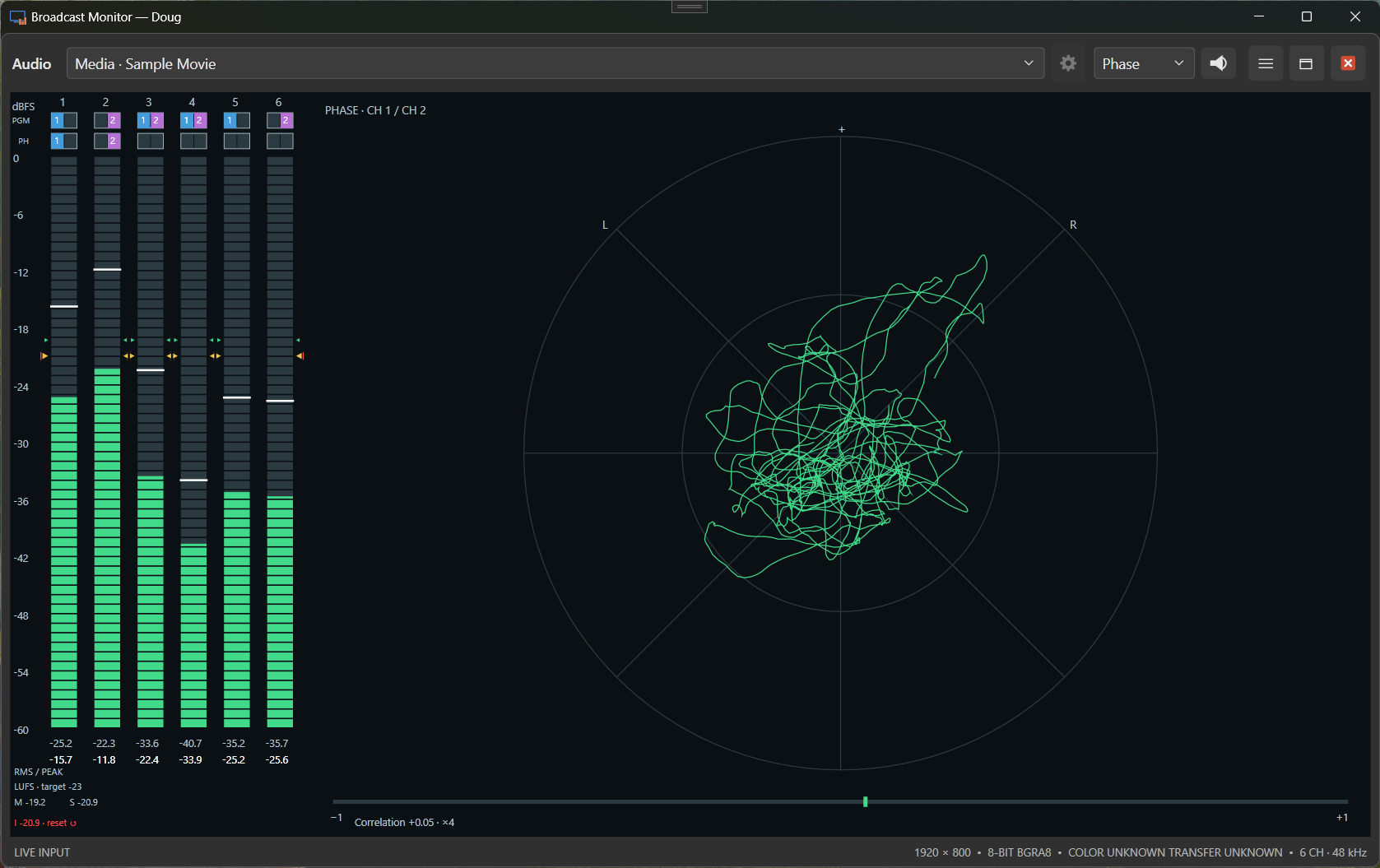The height and width of the screenshot is (868, 1380).
Task: Click the title bar grip handle
Action: [690, 7]
